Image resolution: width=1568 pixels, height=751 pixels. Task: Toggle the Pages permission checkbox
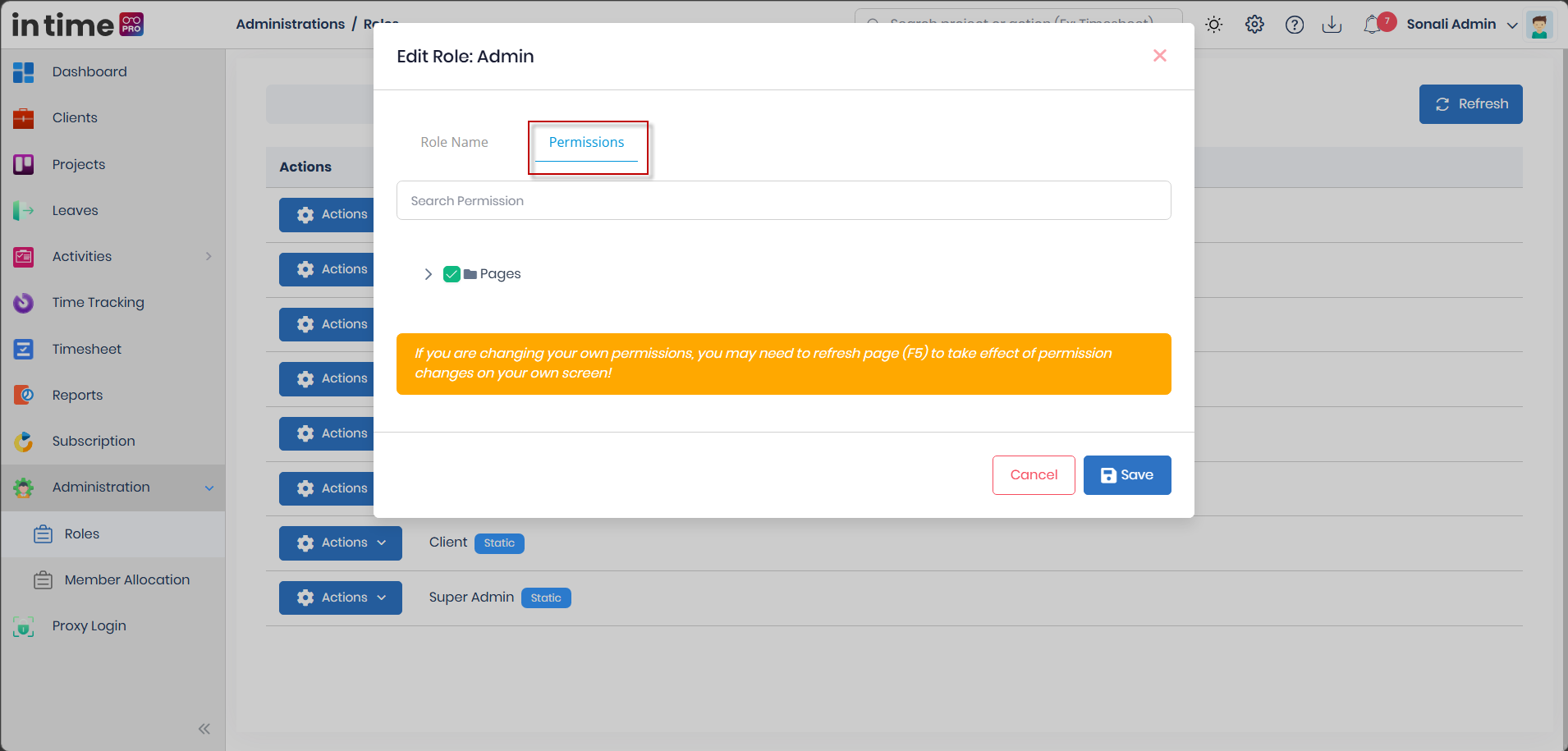pos(452,274)
